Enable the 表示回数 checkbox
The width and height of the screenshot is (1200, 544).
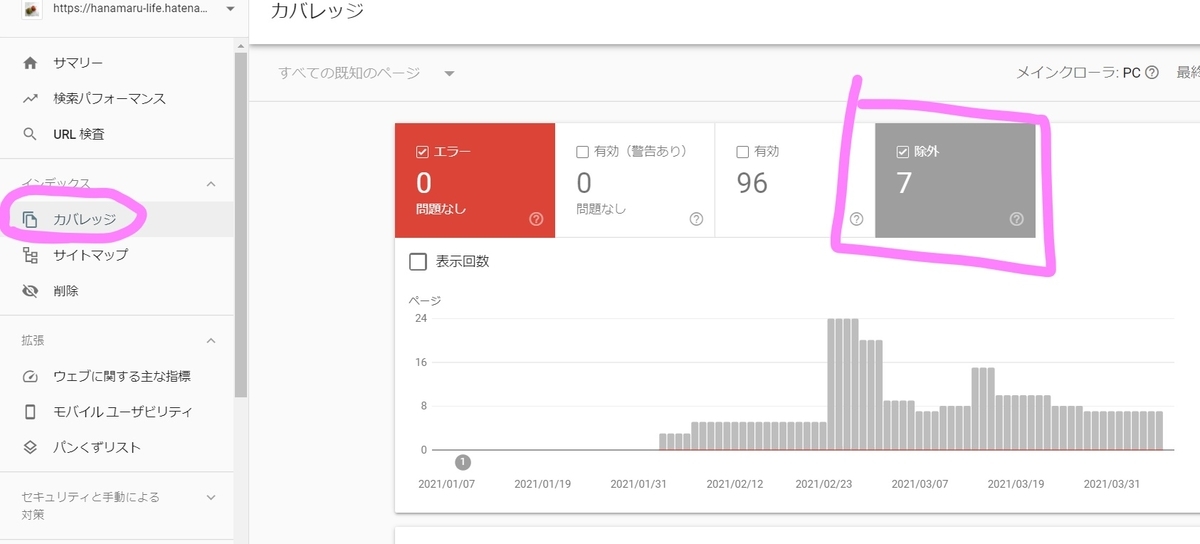pos(419,262)
